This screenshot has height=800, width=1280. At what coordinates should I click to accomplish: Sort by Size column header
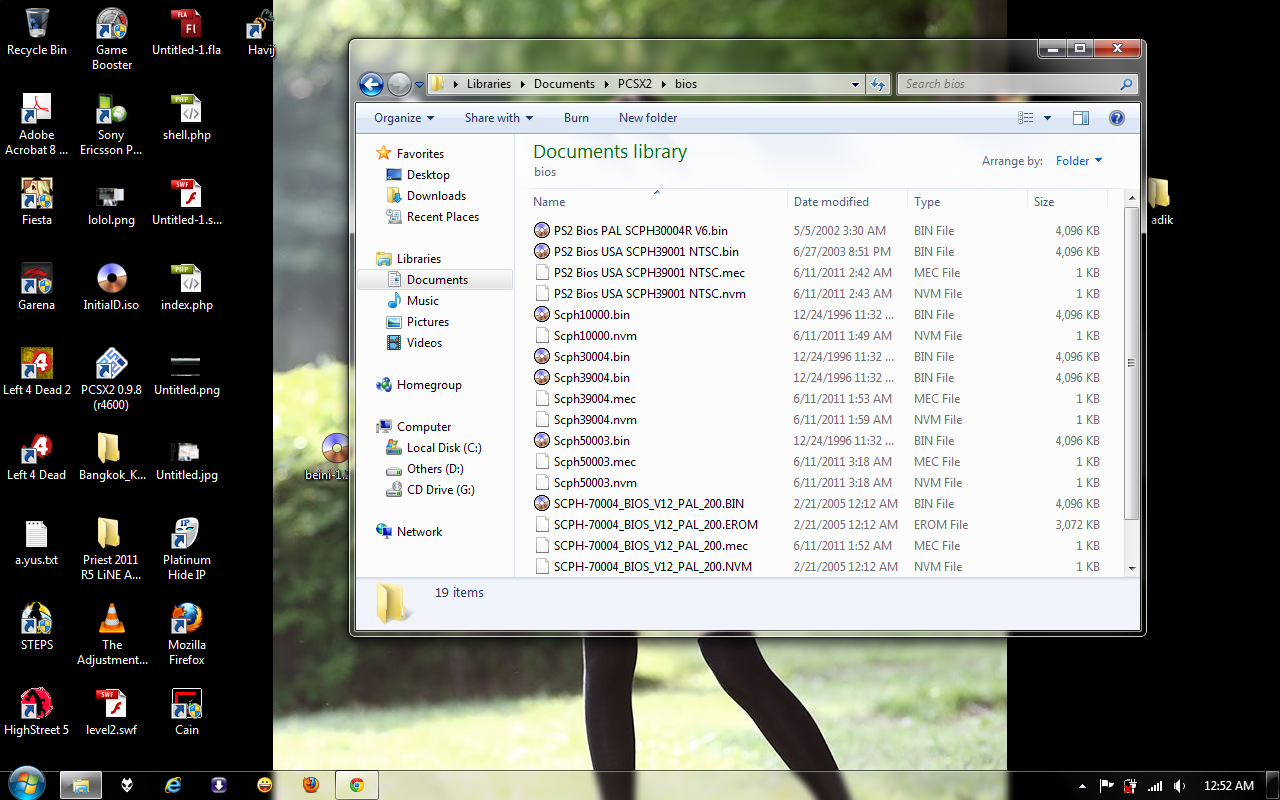(1067, 202)
